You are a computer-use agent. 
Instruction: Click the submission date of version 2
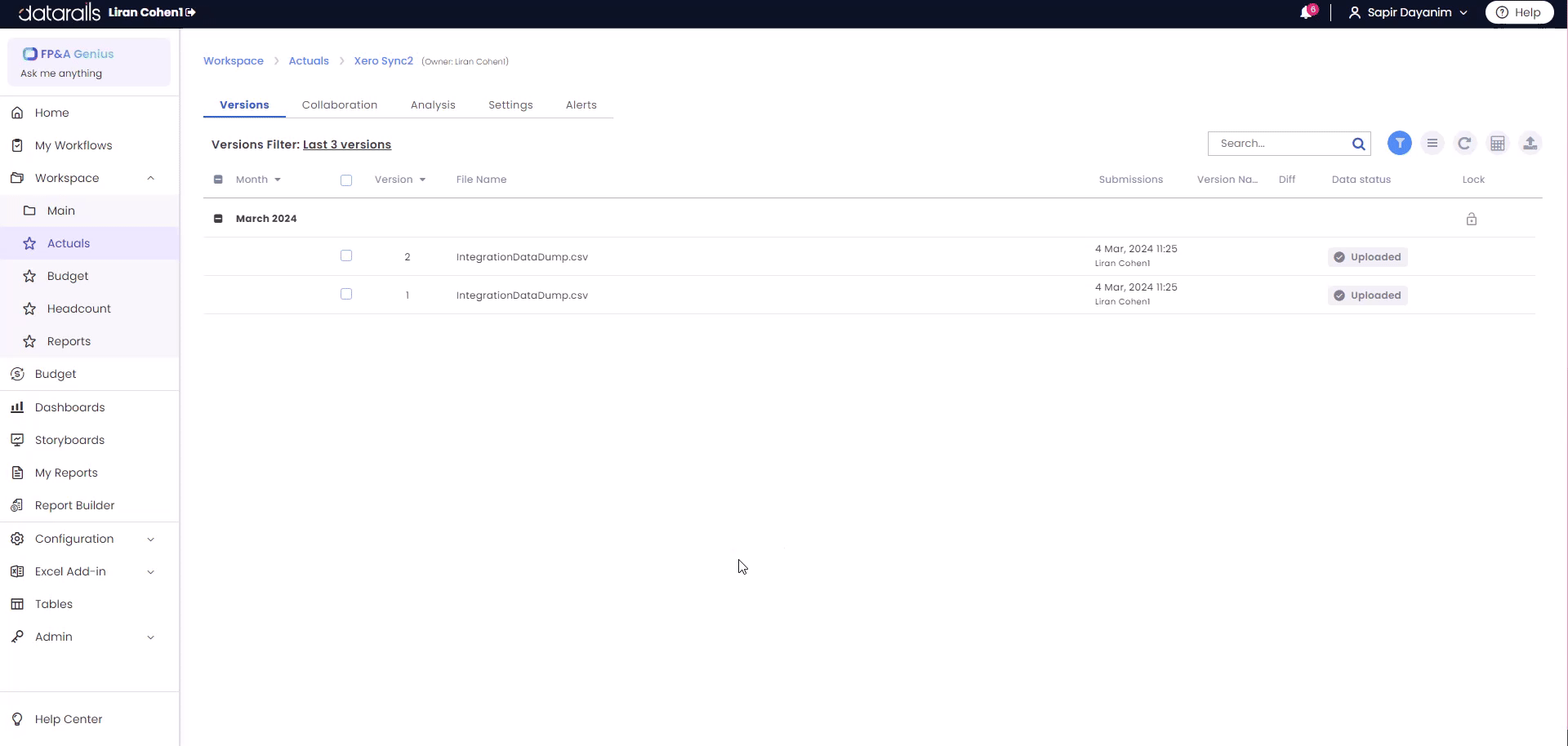[1136, 249]
